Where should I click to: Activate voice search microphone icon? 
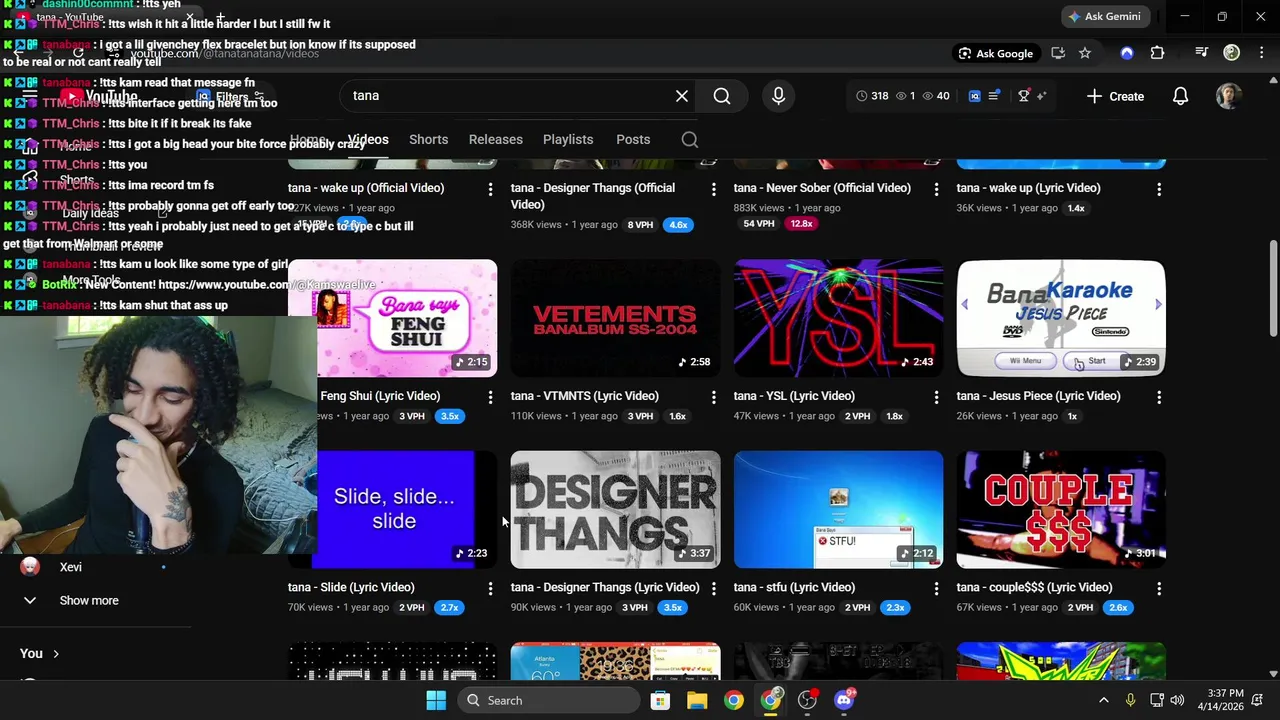click(778, 96)
